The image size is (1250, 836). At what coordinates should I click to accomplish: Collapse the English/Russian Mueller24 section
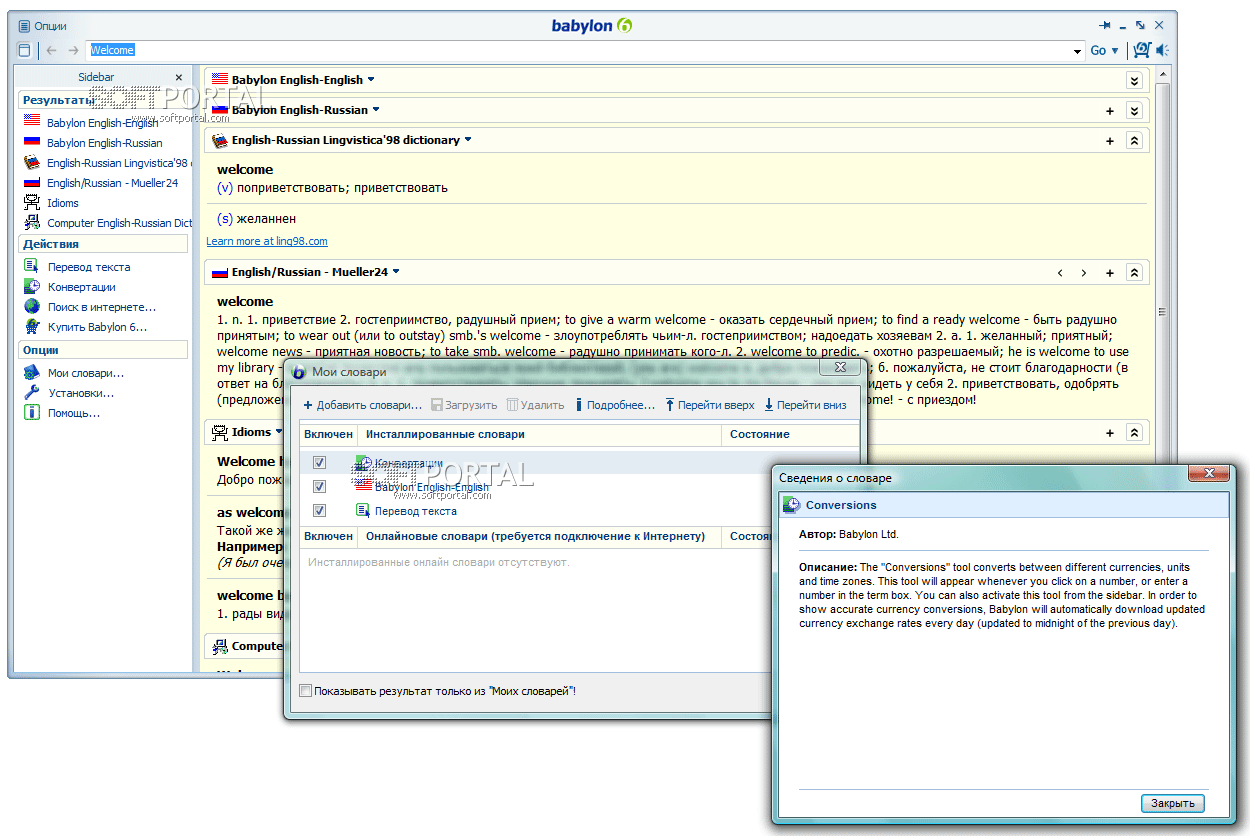pyautogui.click(x=1134, y=273)
